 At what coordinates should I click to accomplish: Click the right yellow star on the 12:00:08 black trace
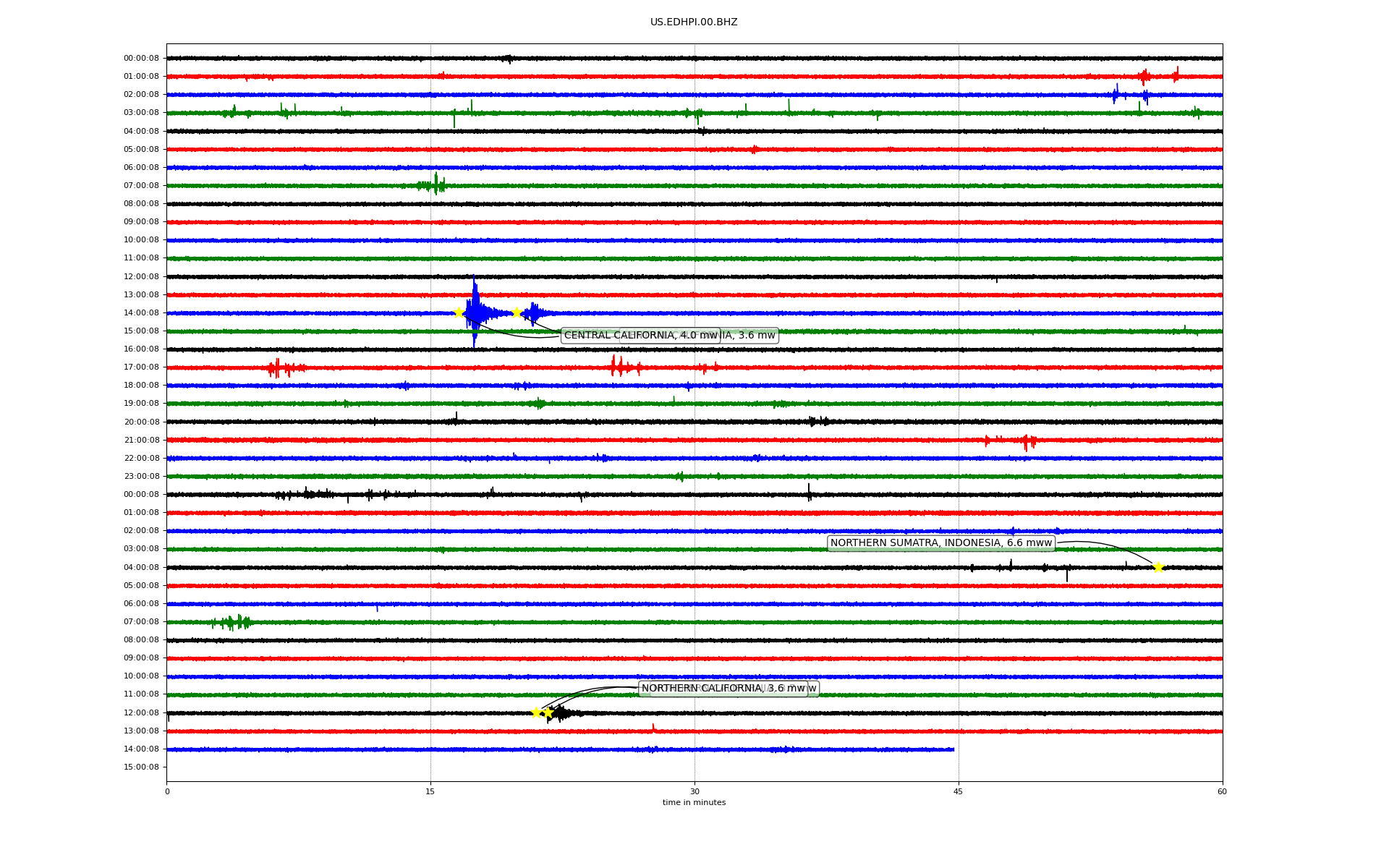548,712
